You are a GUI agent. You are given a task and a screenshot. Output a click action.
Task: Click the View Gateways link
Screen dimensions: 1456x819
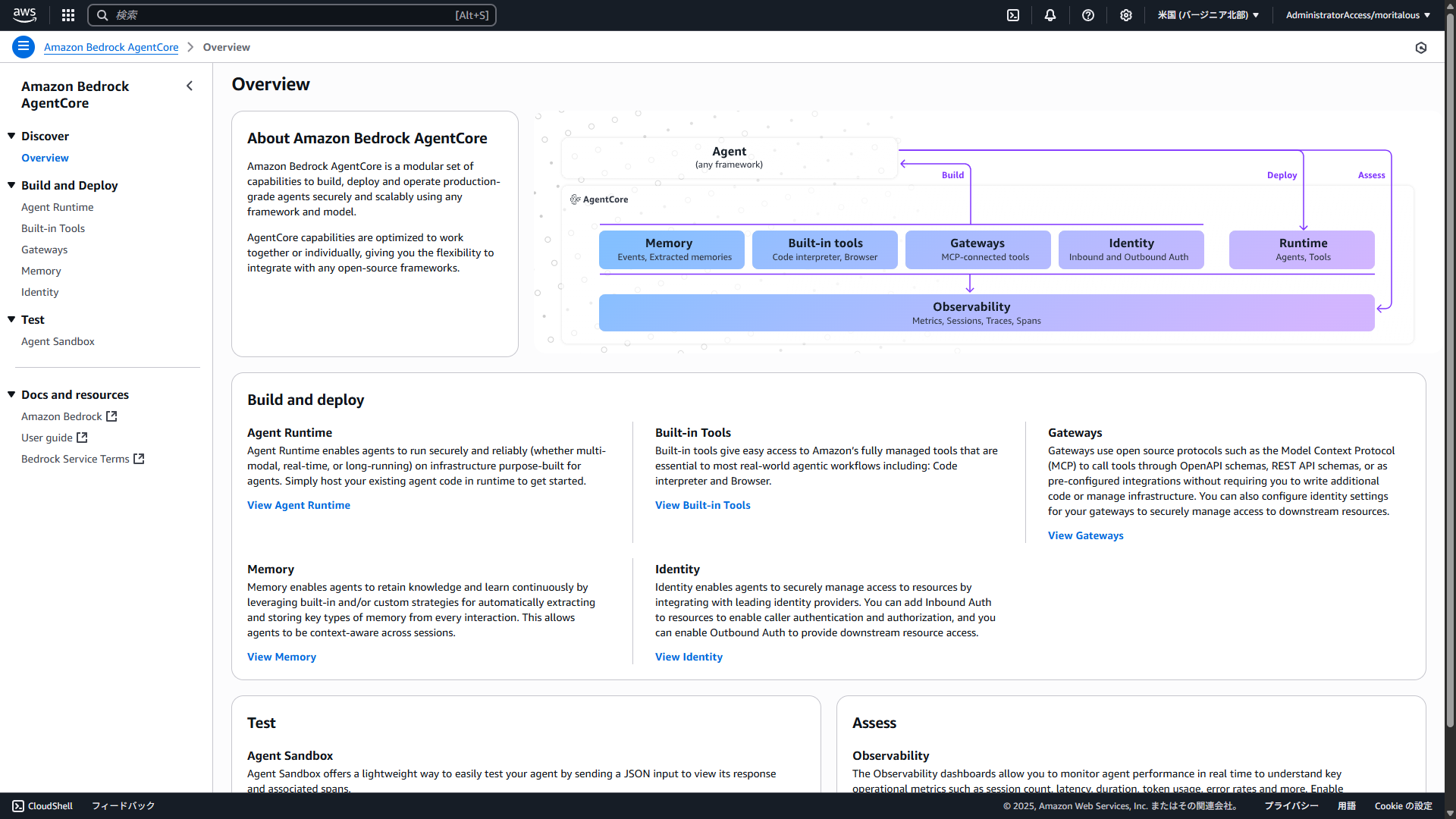(x=1085, y=536)
